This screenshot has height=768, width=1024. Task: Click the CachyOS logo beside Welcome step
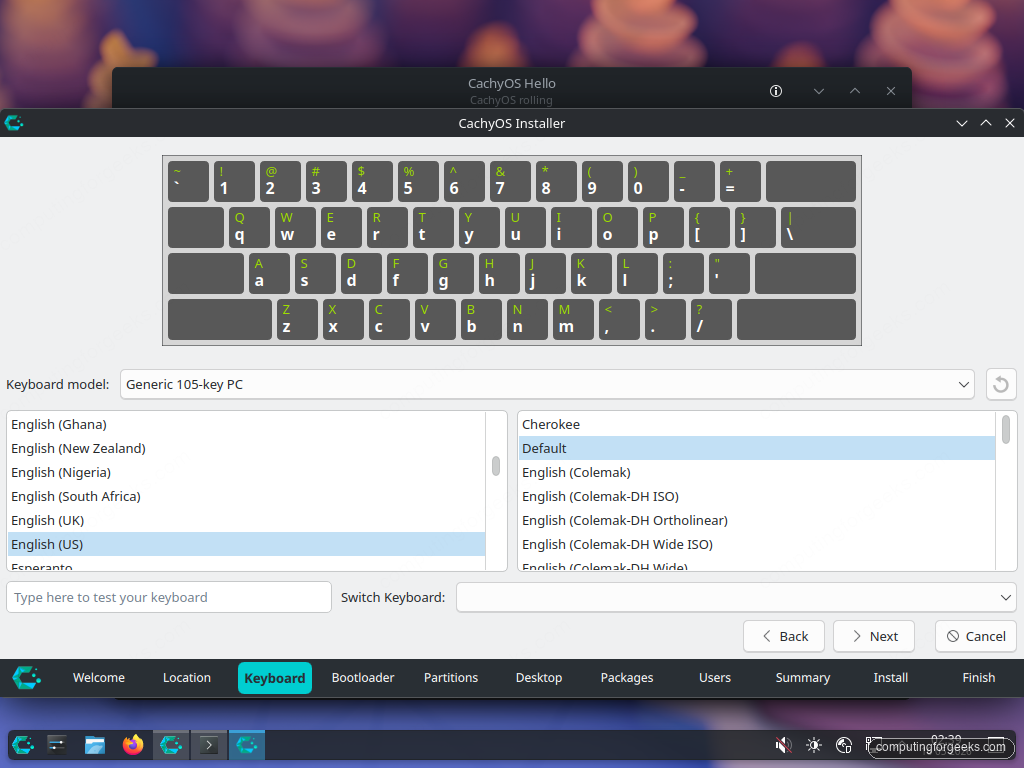pos(27,677)
